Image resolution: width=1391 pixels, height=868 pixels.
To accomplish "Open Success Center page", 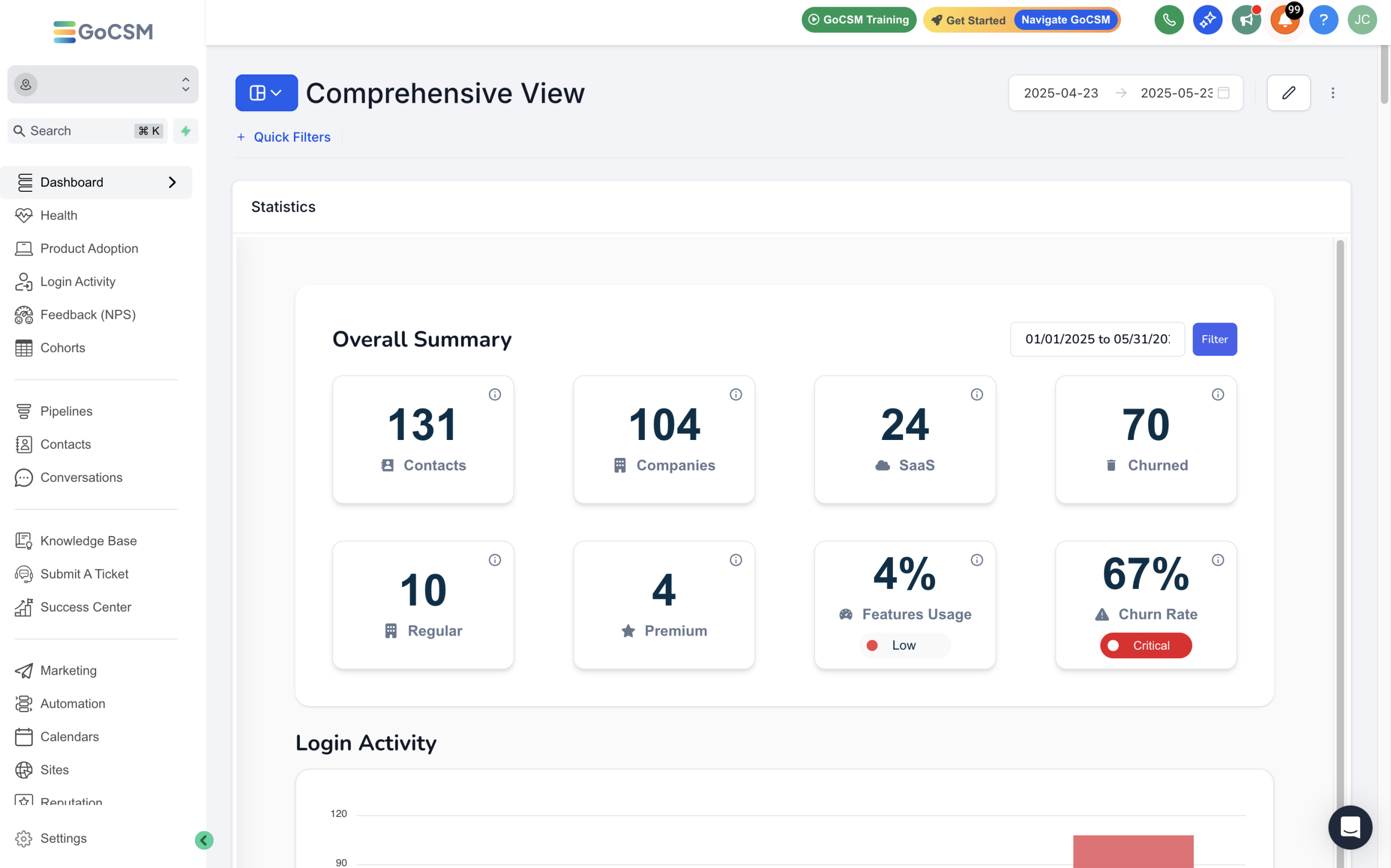I will (x=96, y=607).
